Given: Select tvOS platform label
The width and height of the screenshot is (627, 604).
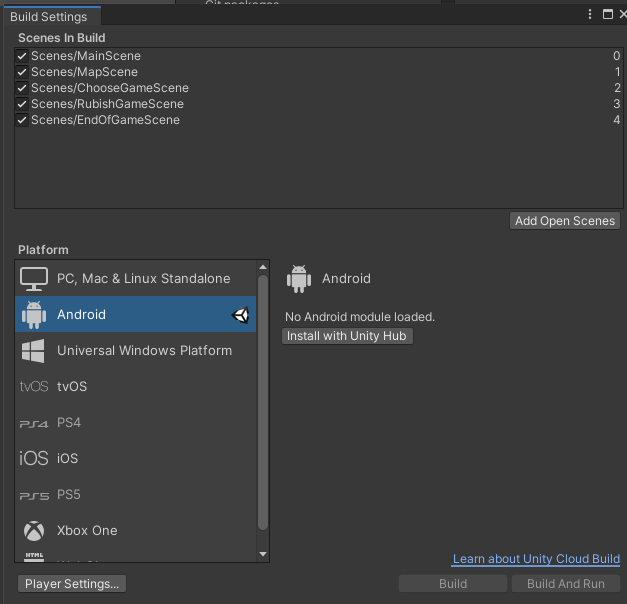Looking at the screenshot, I should coord(72,387).
